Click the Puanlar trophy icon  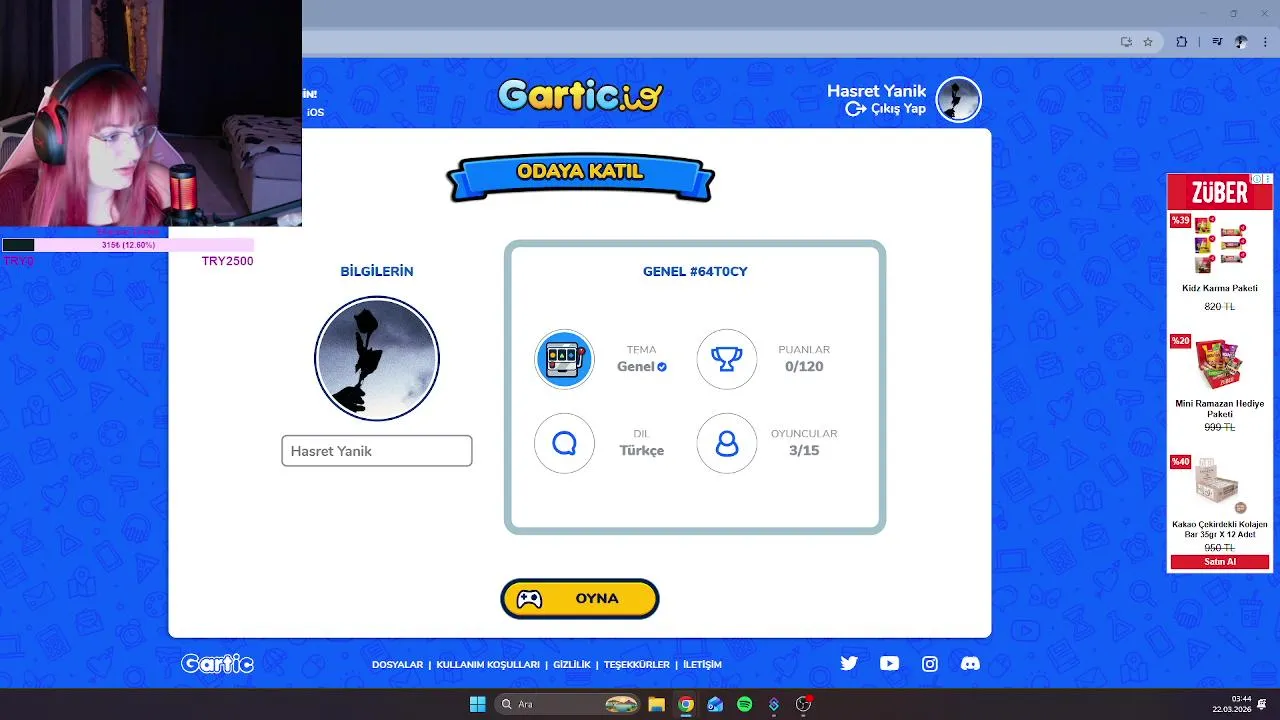pyautogui.click(x=727, y=359)
